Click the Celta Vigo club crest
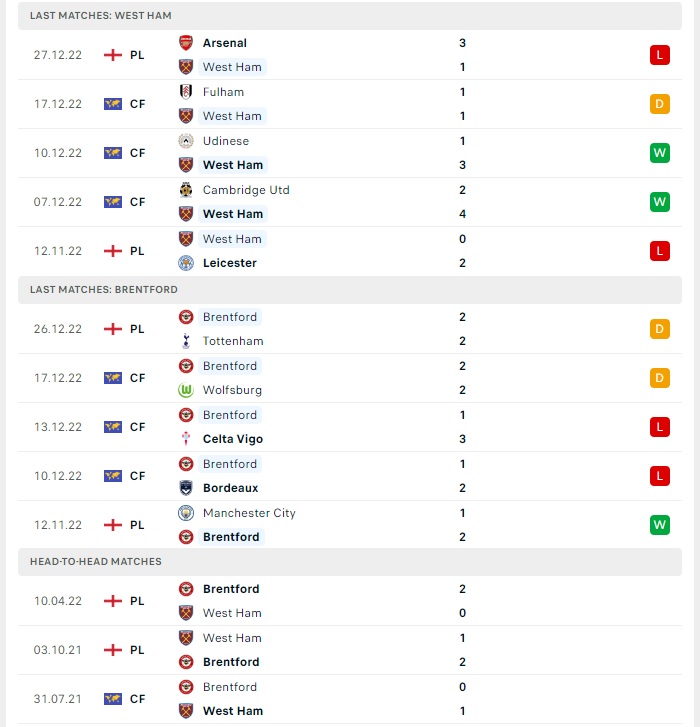This screenshot has width=700, height=727. (x=186, y=439)
